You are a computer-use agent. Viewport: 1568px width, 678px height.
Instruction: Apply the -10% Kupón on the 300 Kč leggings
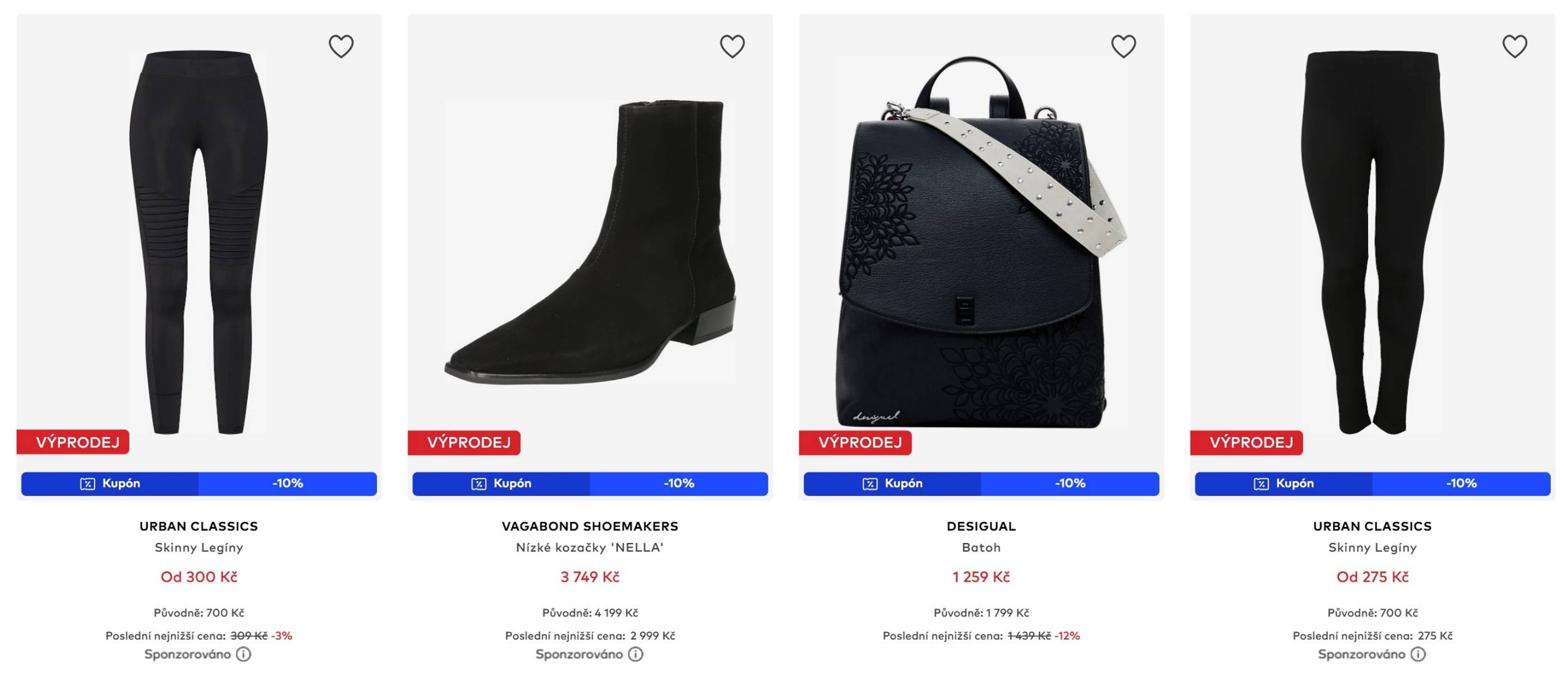pyautogui.click(x=198, y=484)
